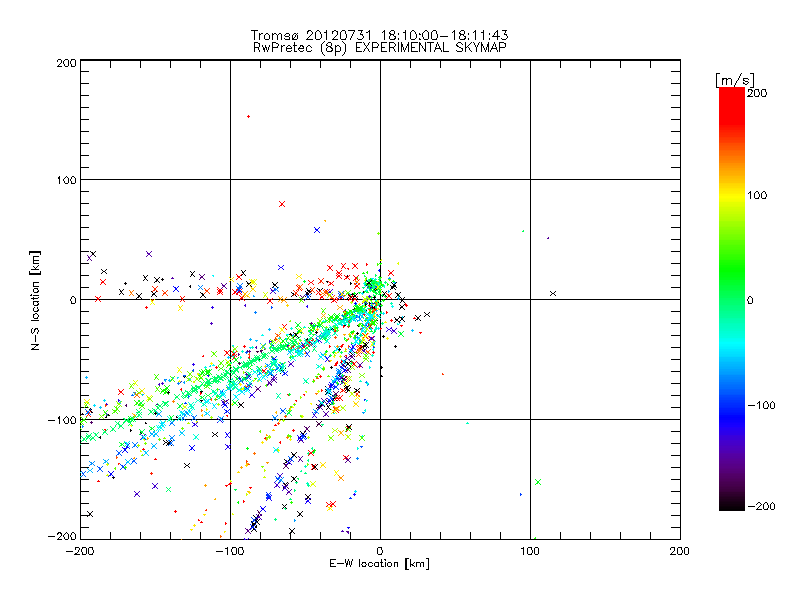Click the '[m/s]' colorbar unit label
This screenshot has width=800, height=600.
point(734,80)
